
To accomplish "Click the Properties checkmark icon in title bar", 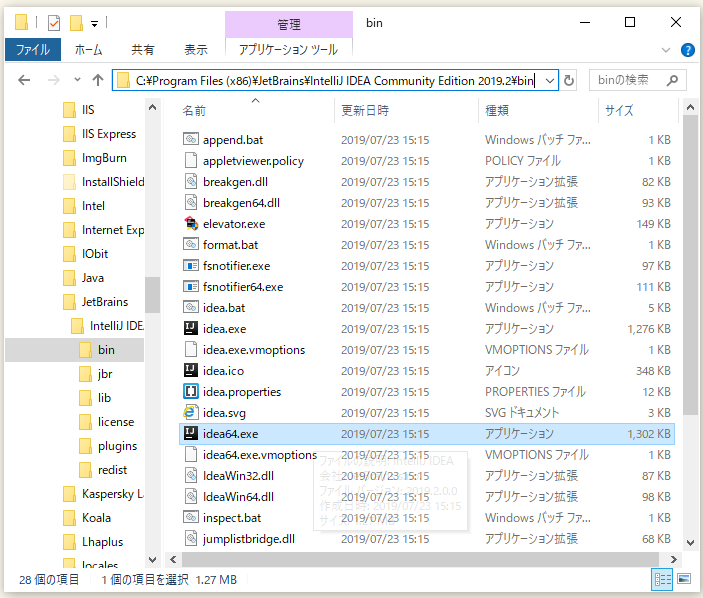I will point(54,22).
